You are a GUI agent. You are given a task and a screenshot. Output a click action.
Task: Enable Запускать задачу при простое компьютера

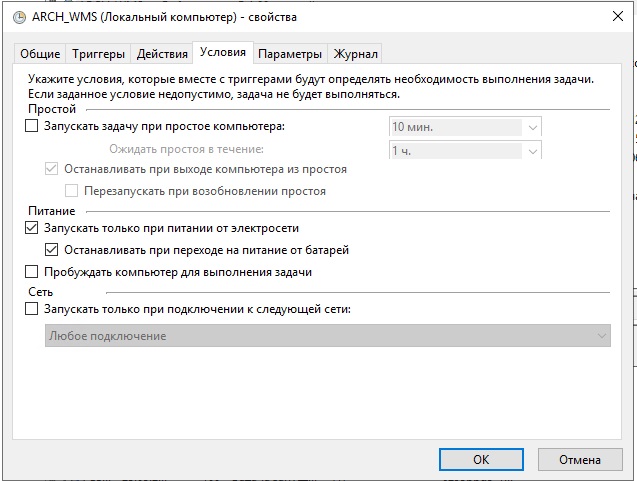click(x=31, y=127)
